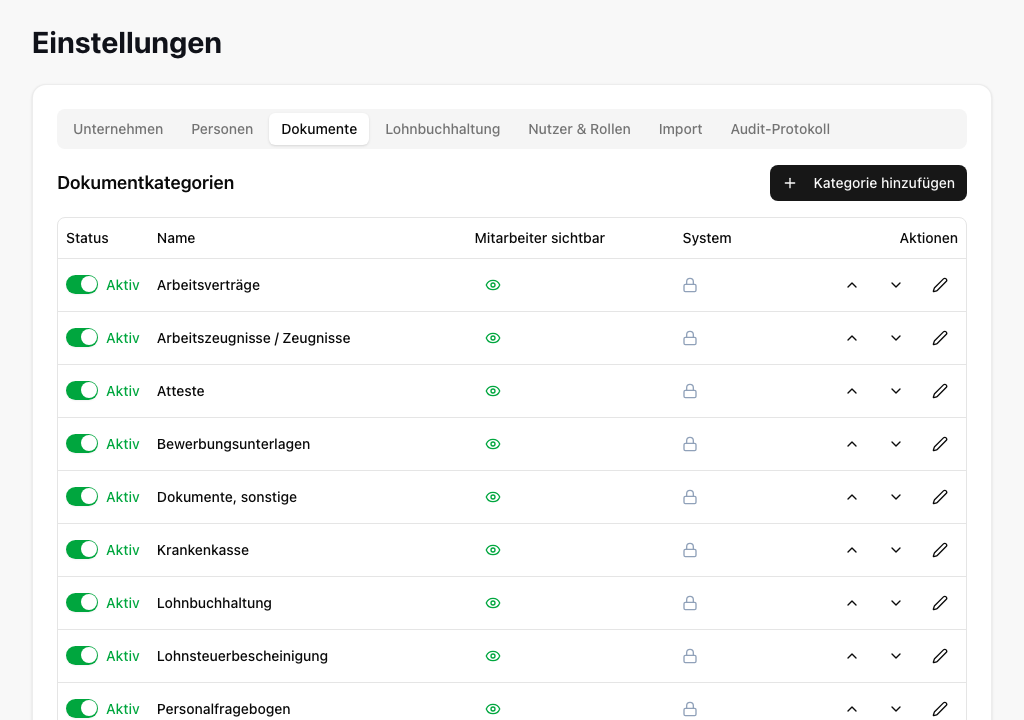The image size is (1024, 720).
Task: Click the Krankenkasse lock icon
Action: (x=690, y=550)
